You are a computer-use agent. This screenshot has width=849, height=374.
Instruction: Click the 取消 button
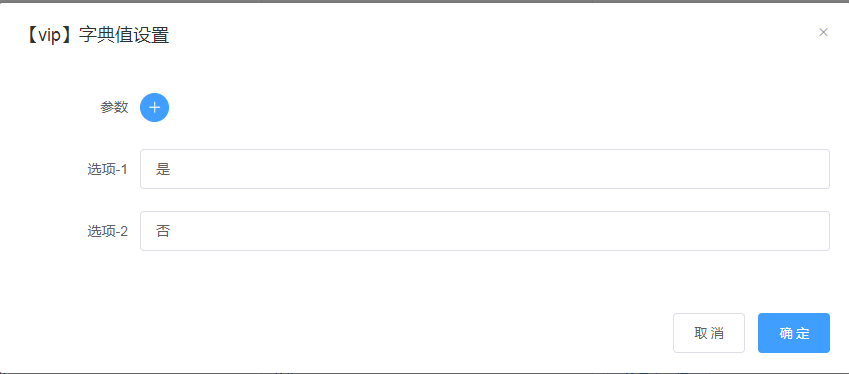(709, 333)
